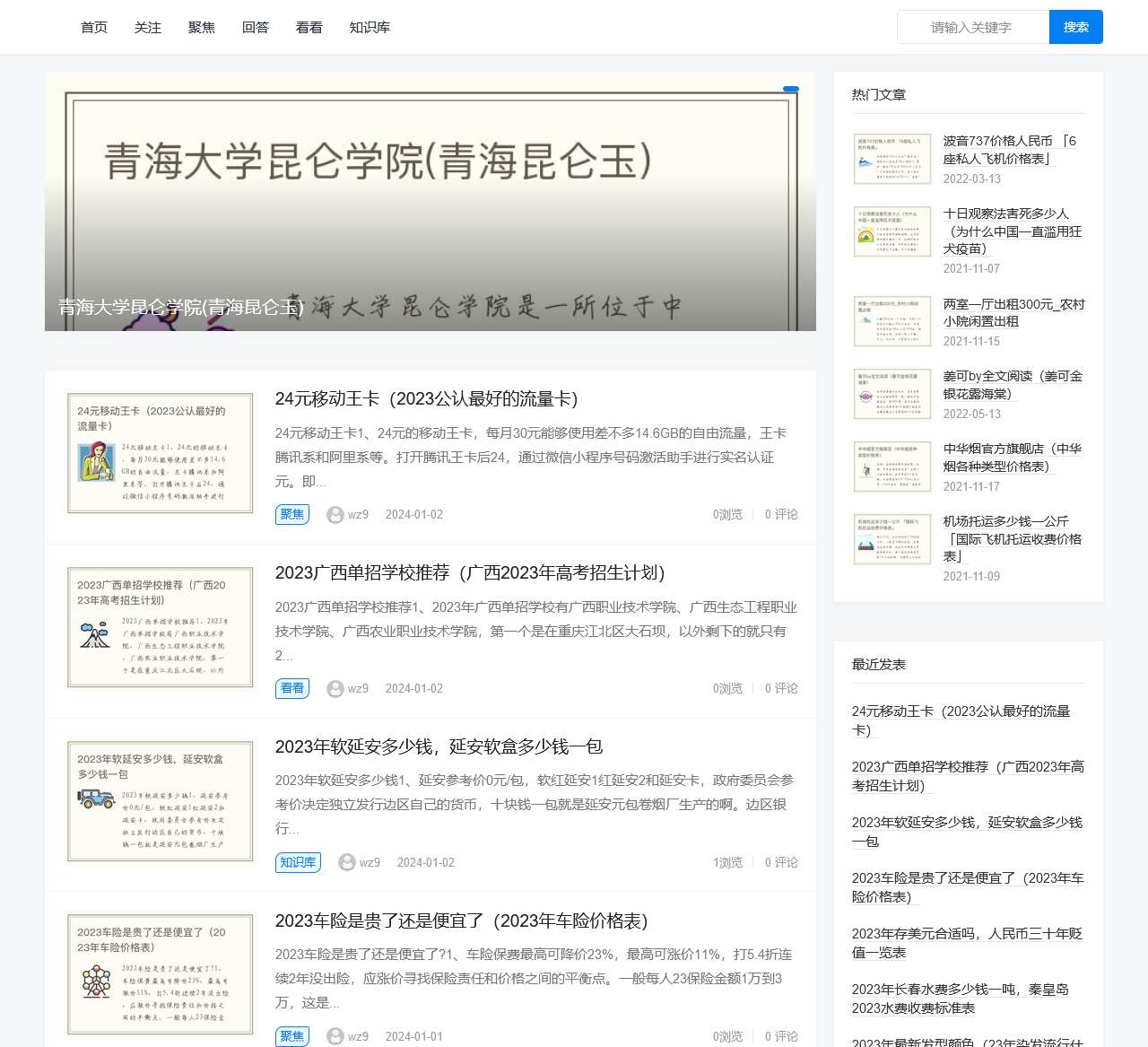Open hot article thumbnail for 波音737价格
Image resolution: width=1148 pixels, height=1047 pixels.
[x=892, y=159]
